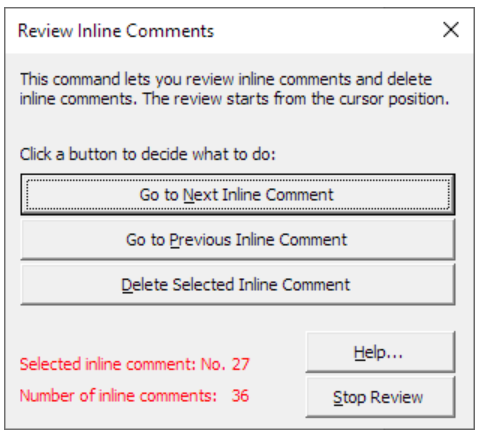This screenshot has width=478, height=431.
Task: Select the dotted-focus Next Inline Comment button
Action: [x=238, y=194]
